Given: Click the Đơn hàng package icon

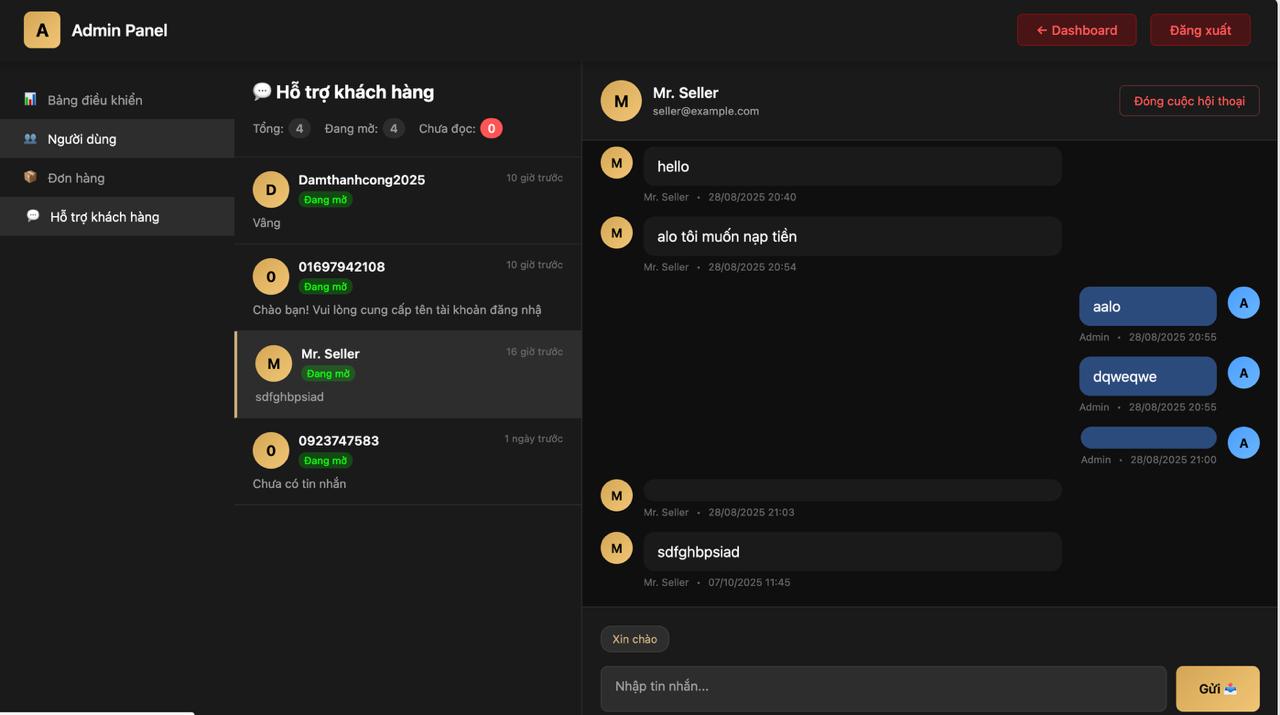Looking at the screenshot, I should [30, 177].
